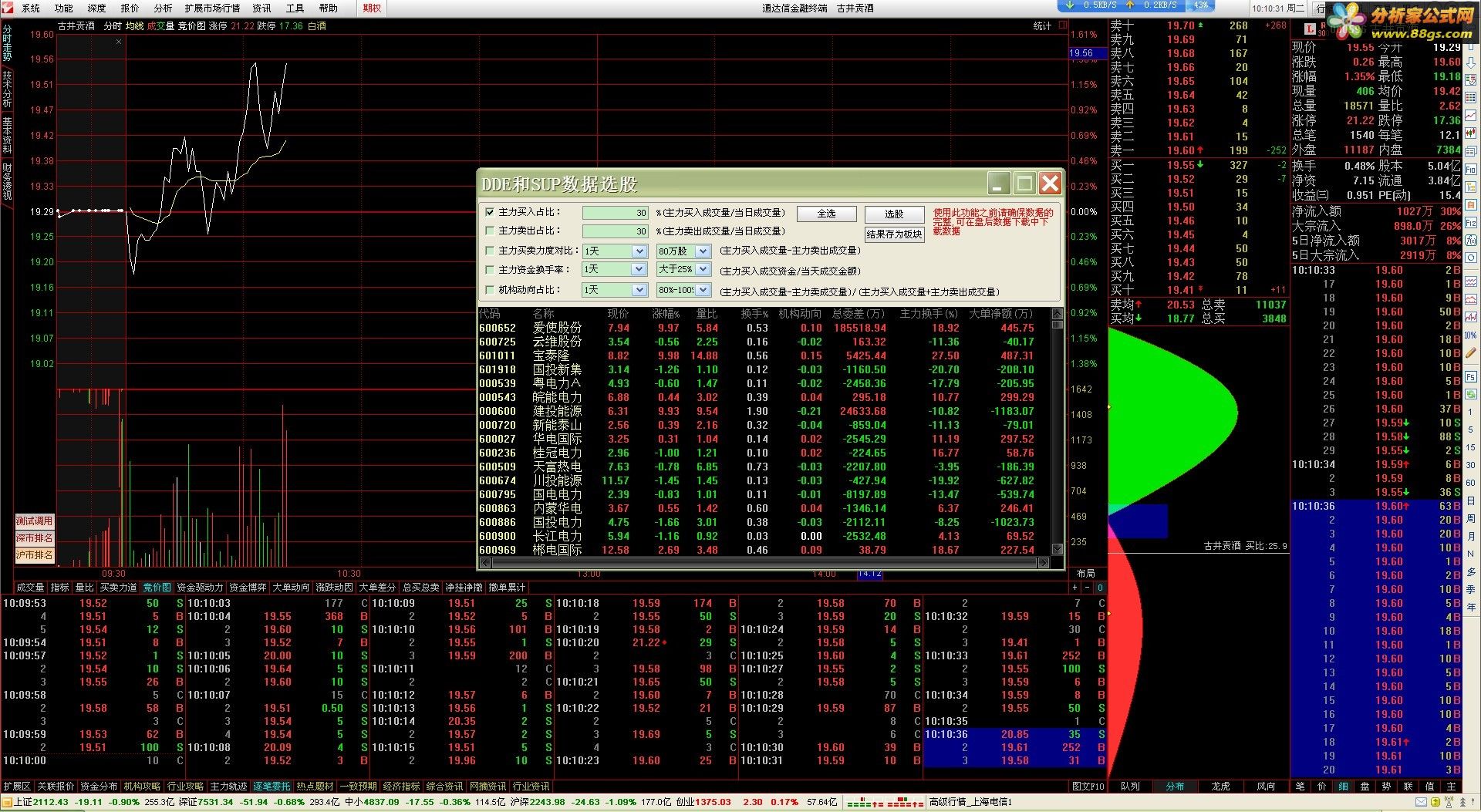Select the yearly 年 period icon
This screenshot has width=1481, height=812.
coord(1471,607)
